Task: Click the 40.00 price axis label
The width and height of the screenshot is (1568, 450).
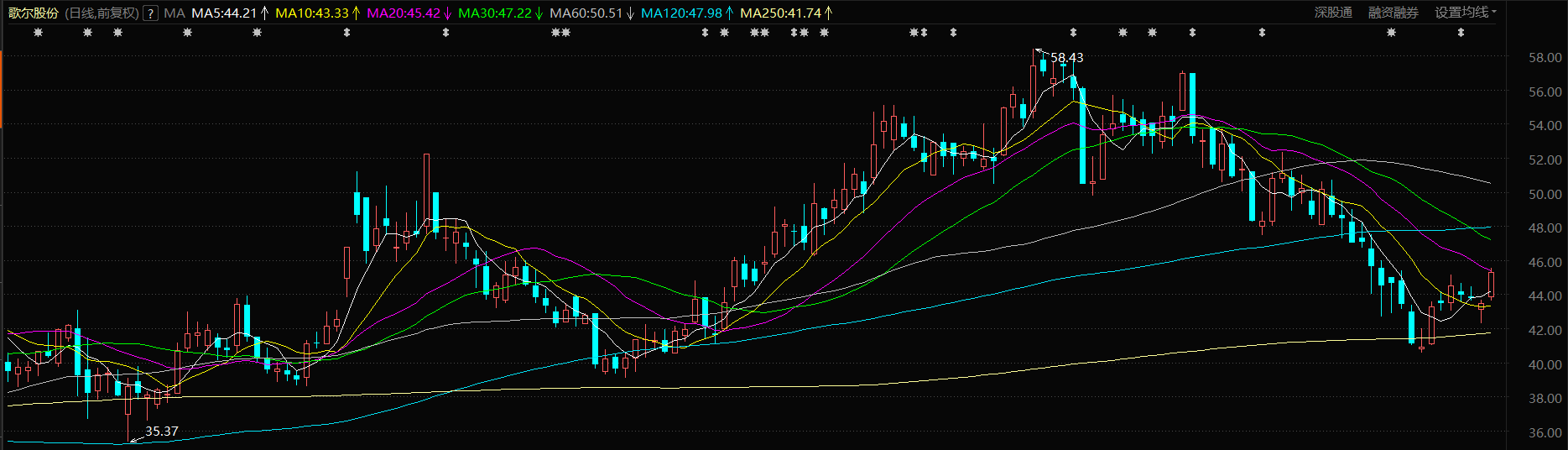Action: coord(1545,364)
